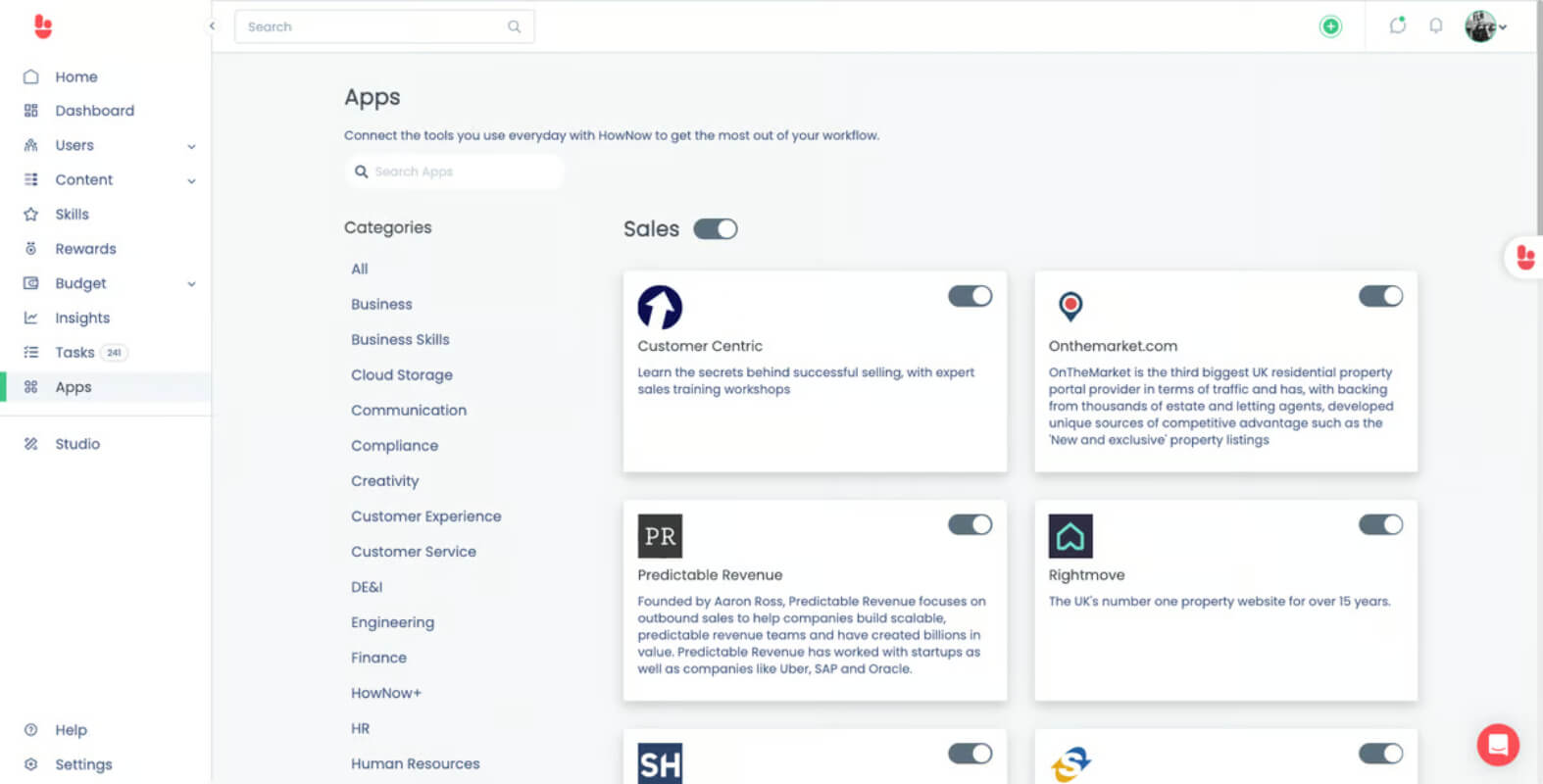Open the profile avatar dropdown

pos(1486,26)
